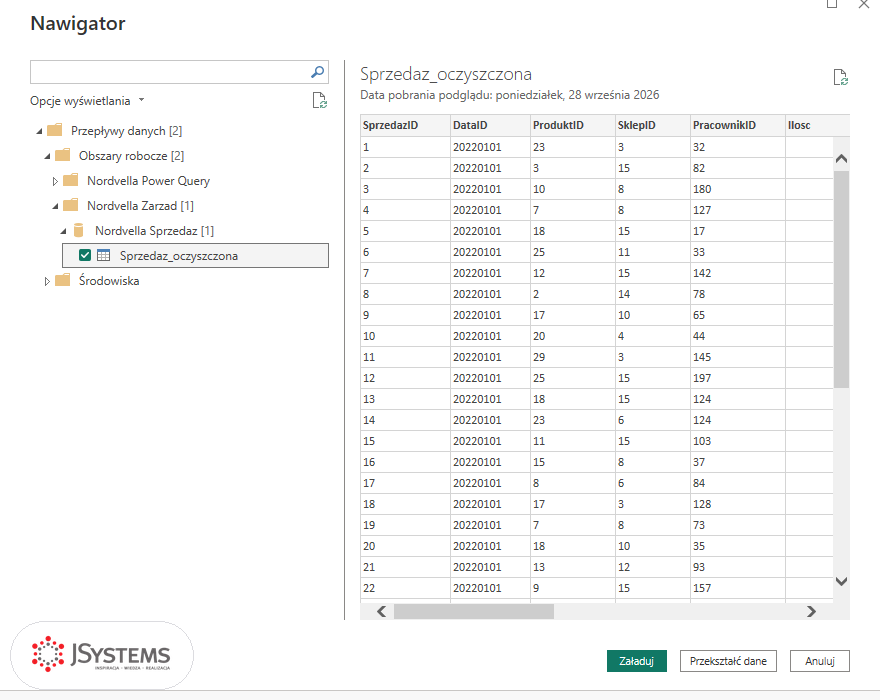Refresh the preview with the top-right page icon

(840, 77)
